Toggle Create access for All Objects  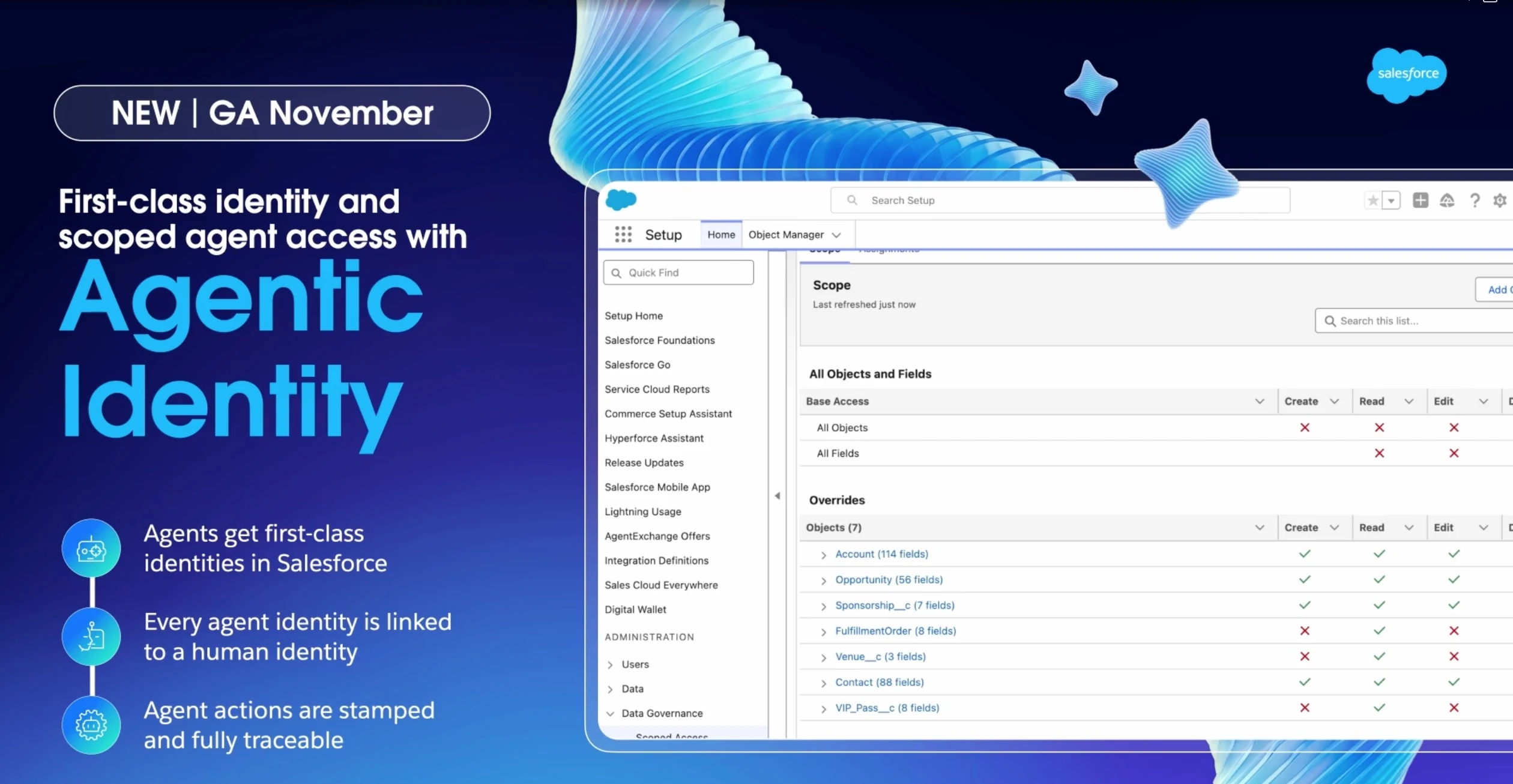1305,427
